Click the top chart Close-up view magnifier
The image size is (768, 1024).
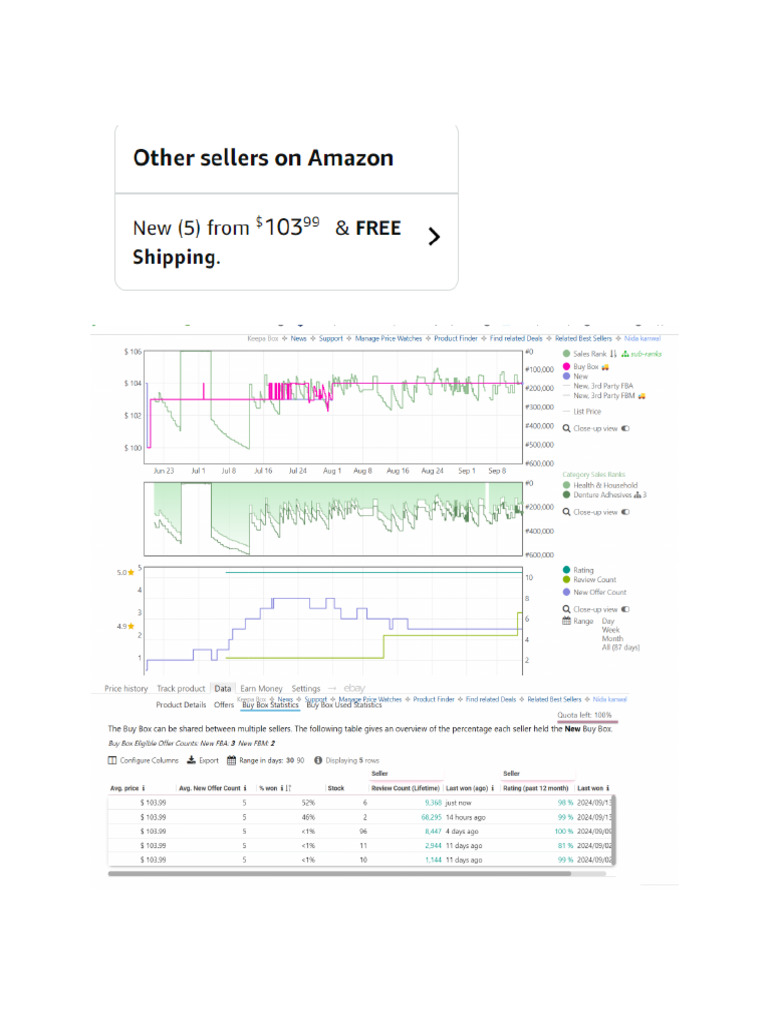pos(567,428)
